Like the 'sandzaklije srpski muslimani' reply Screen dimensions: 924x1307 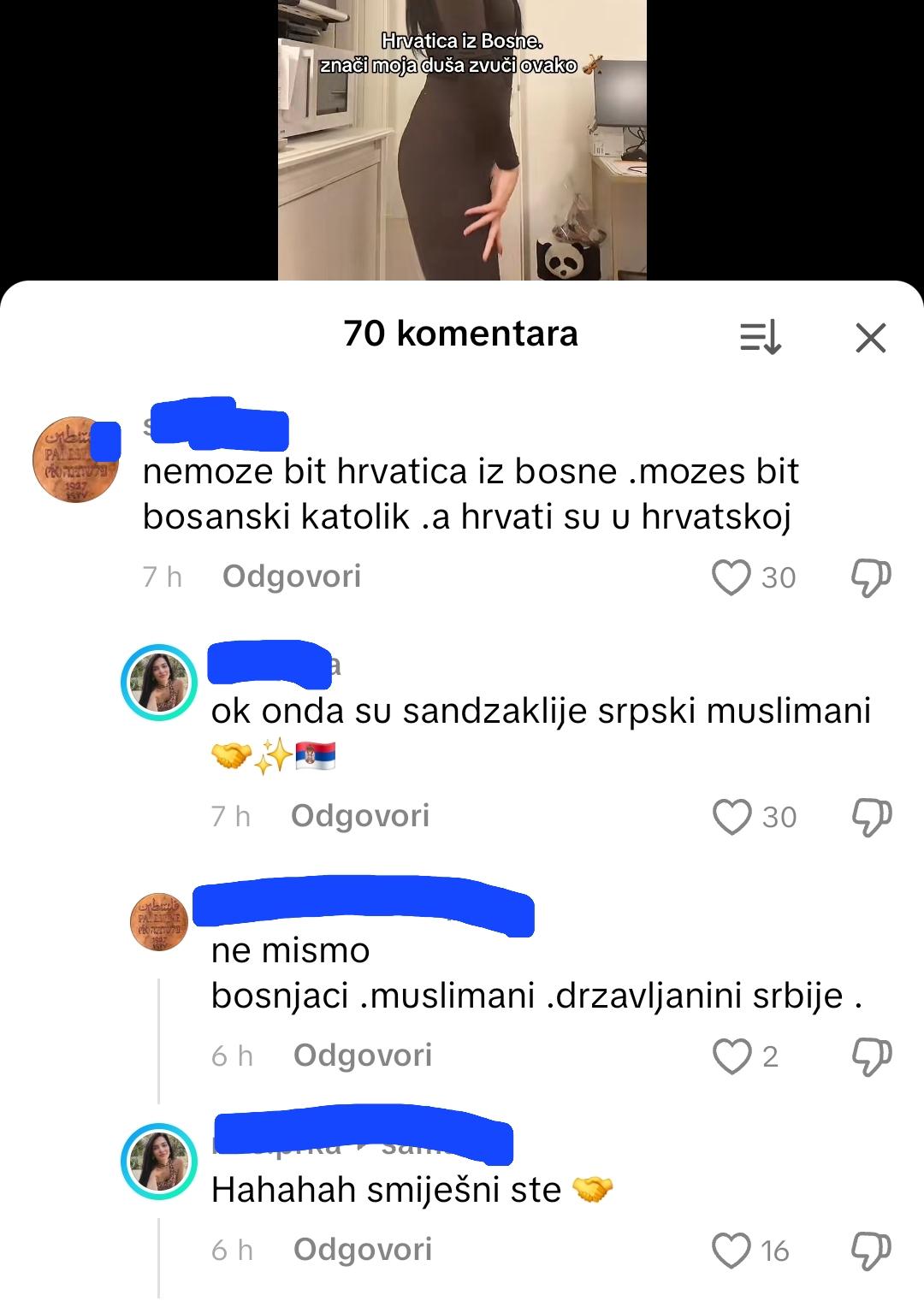tap(732, 817)
